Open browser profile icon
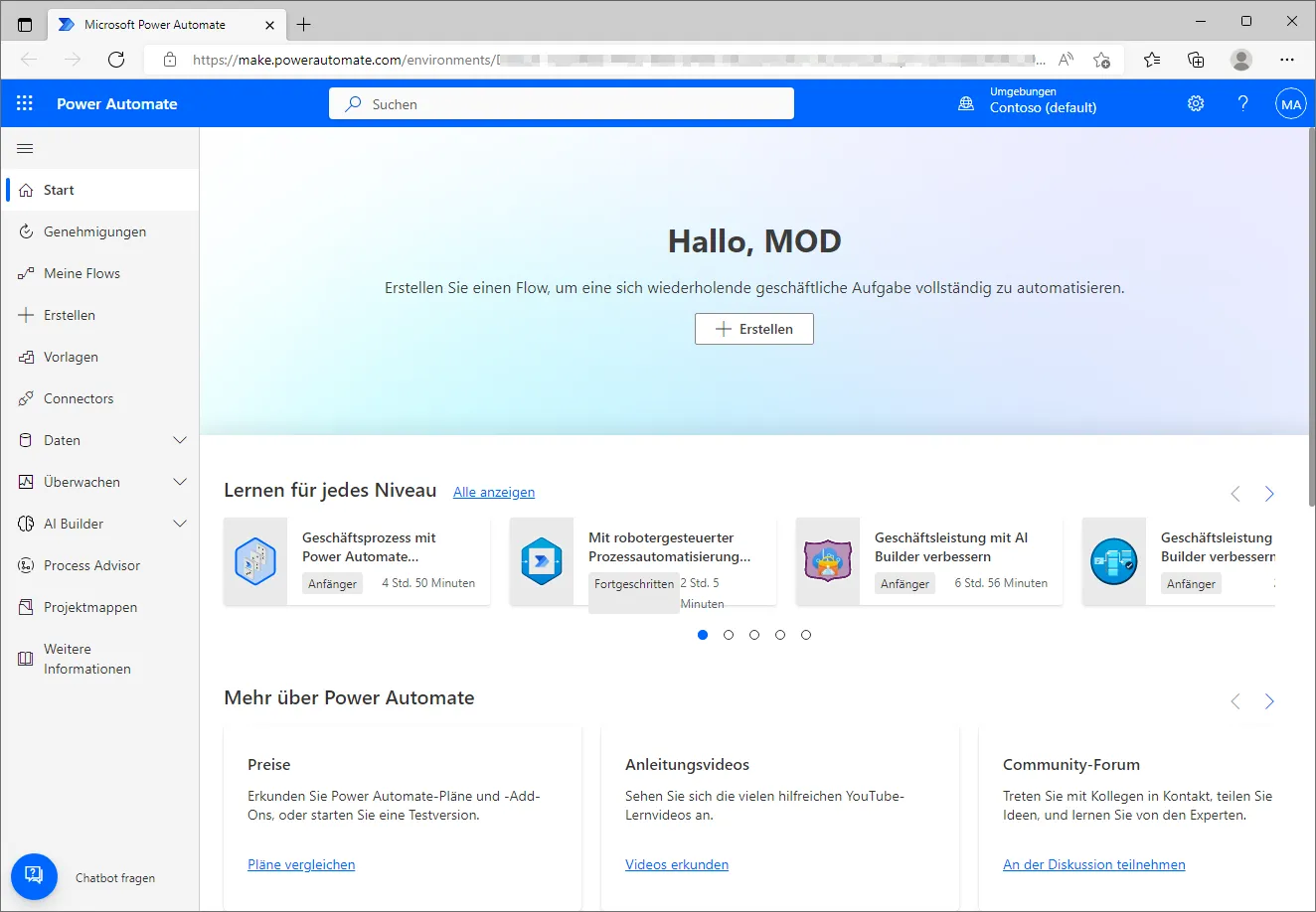1316x912 pixels. [1241, 60]
